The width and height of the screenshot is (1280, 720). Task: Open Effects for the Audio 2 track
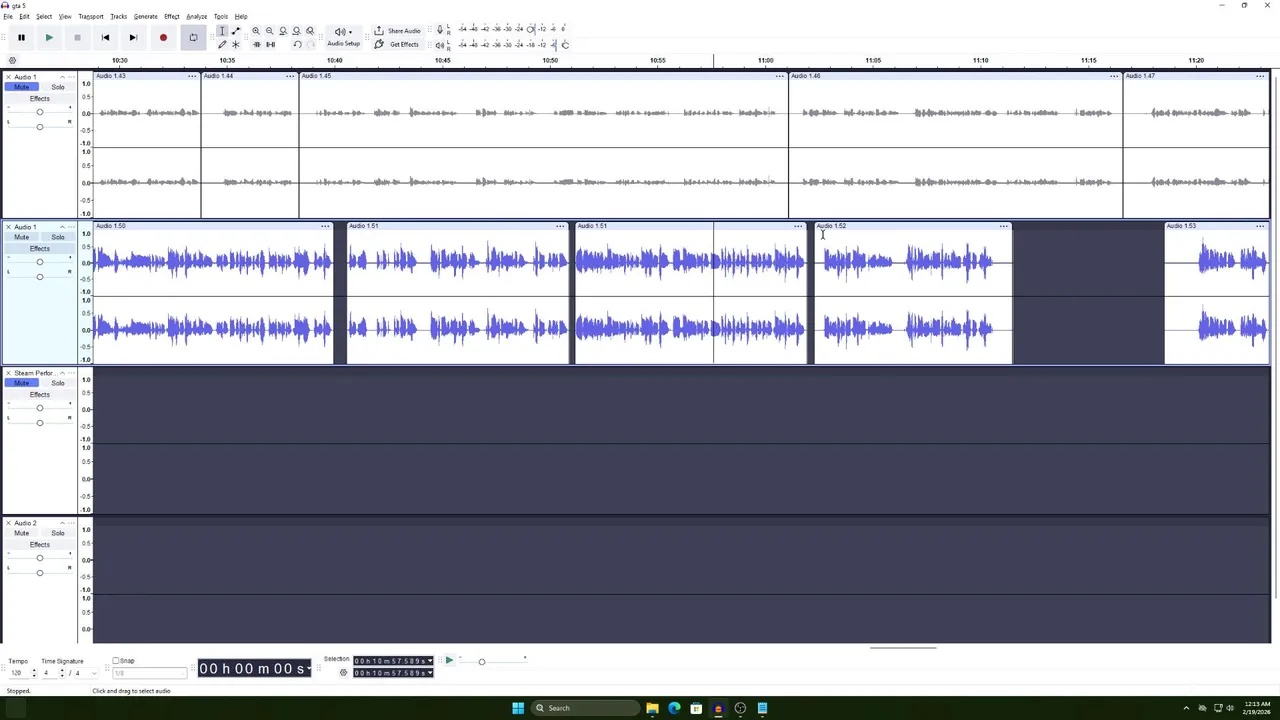(x=39, y=545)
